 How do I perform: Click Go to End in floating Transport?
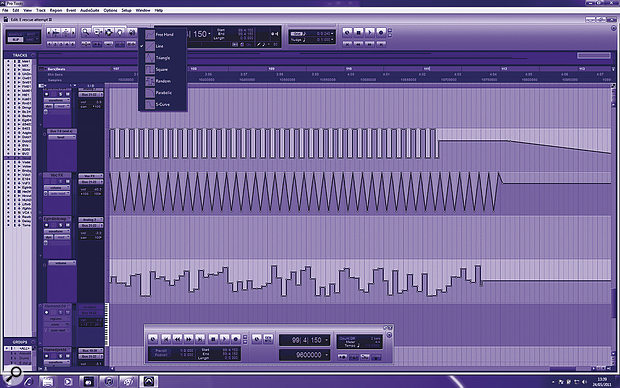coord(200,339)
